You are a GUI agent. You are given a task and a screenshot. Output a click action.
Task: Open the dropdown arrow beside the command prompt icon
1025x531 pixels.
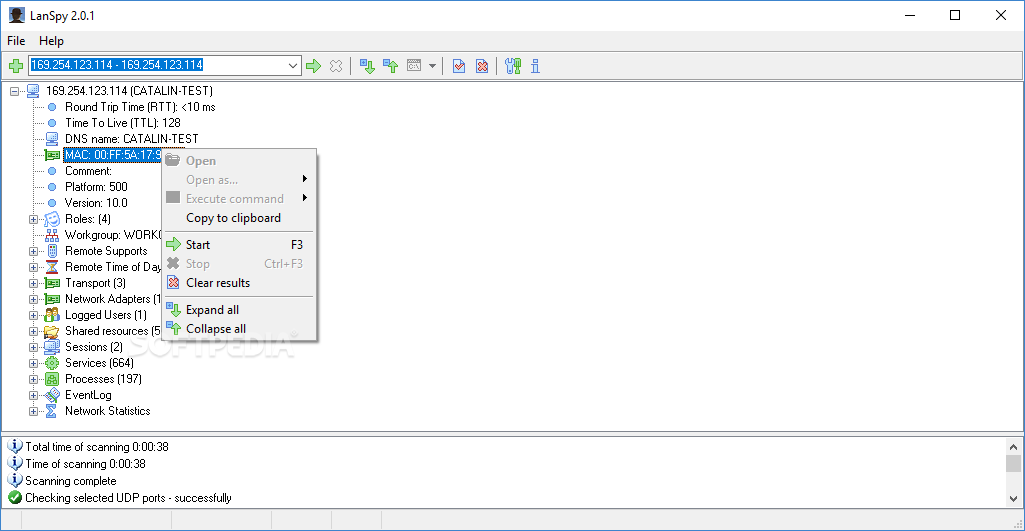[x=432, y=66]
